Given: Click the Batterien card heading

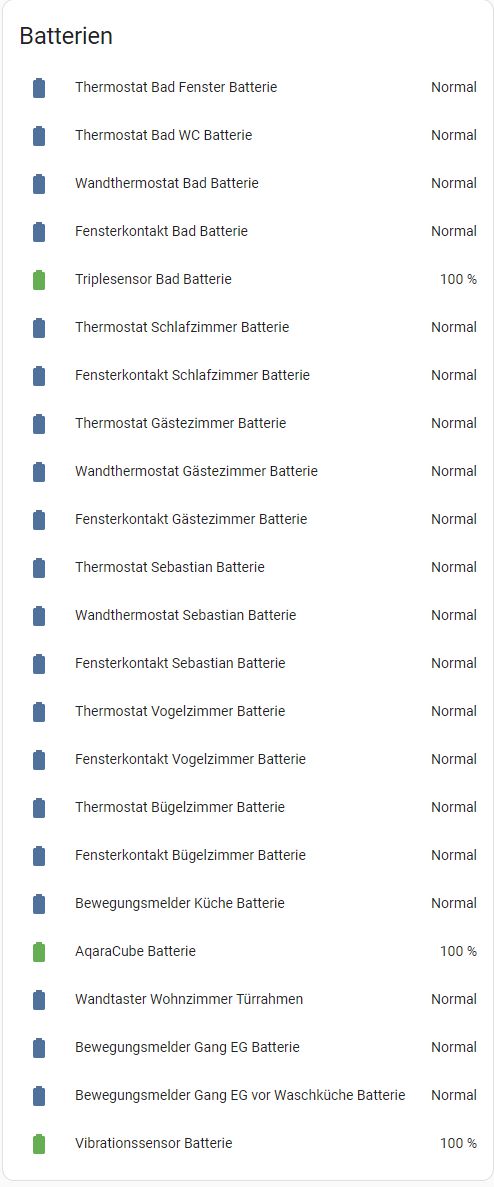Looking at the screenshot, I should click(66, 36).
